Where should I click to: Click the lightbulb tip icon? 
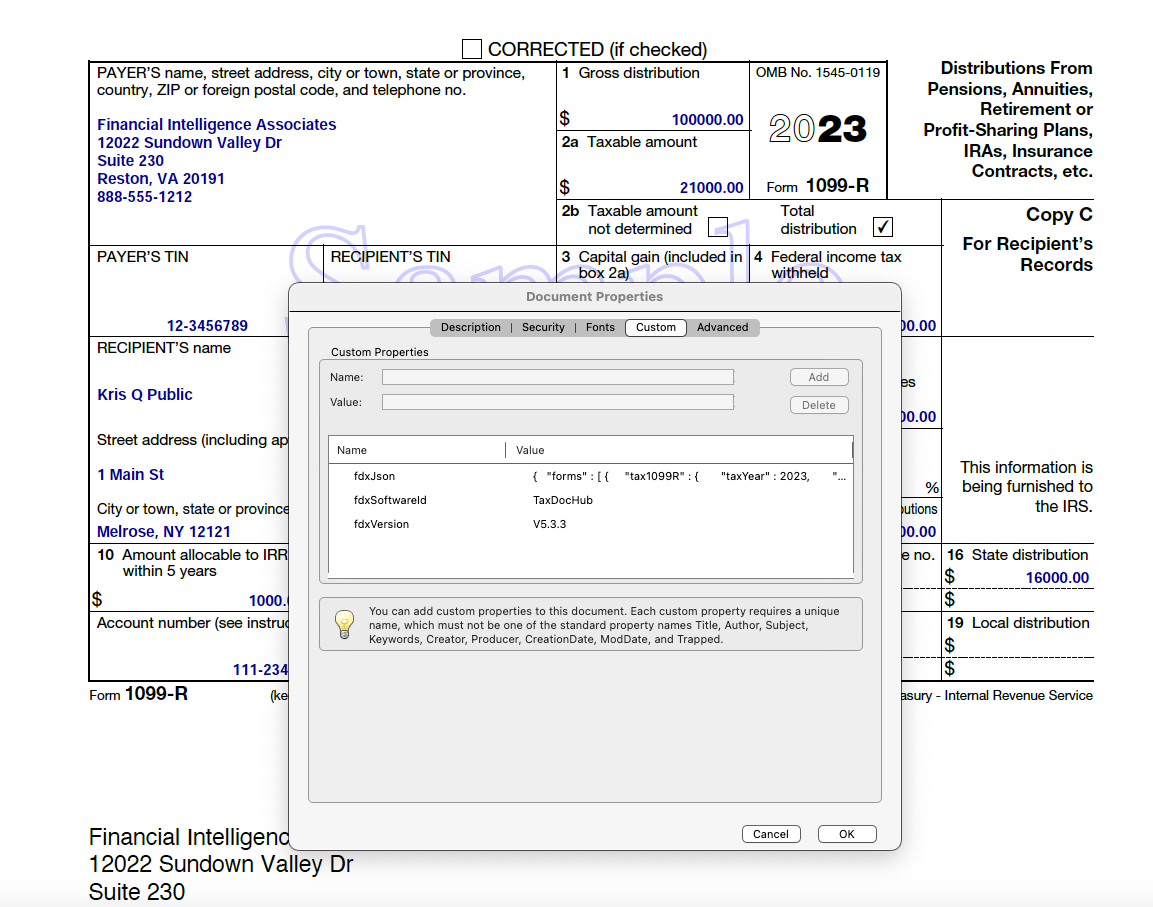pos(344,624)
